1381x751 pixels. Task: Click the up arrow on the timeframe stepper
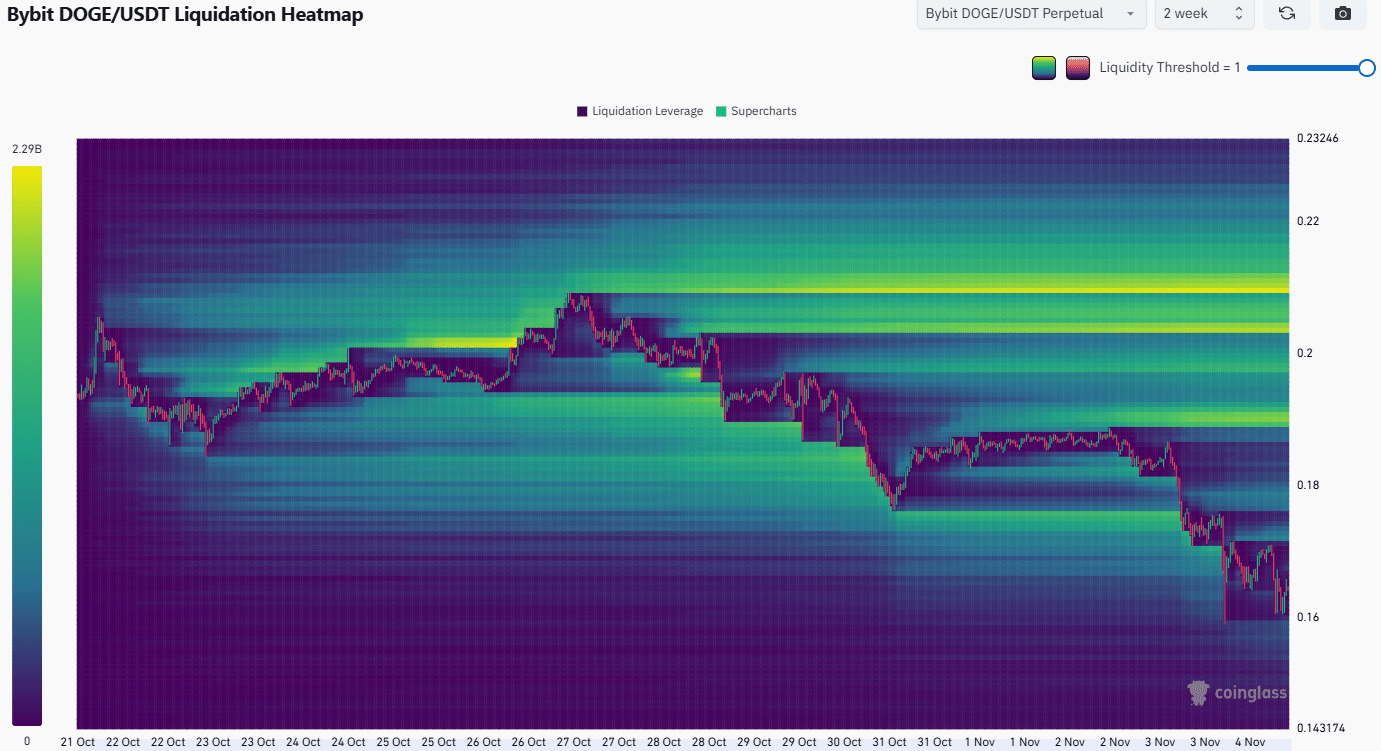coord(1238,10)
